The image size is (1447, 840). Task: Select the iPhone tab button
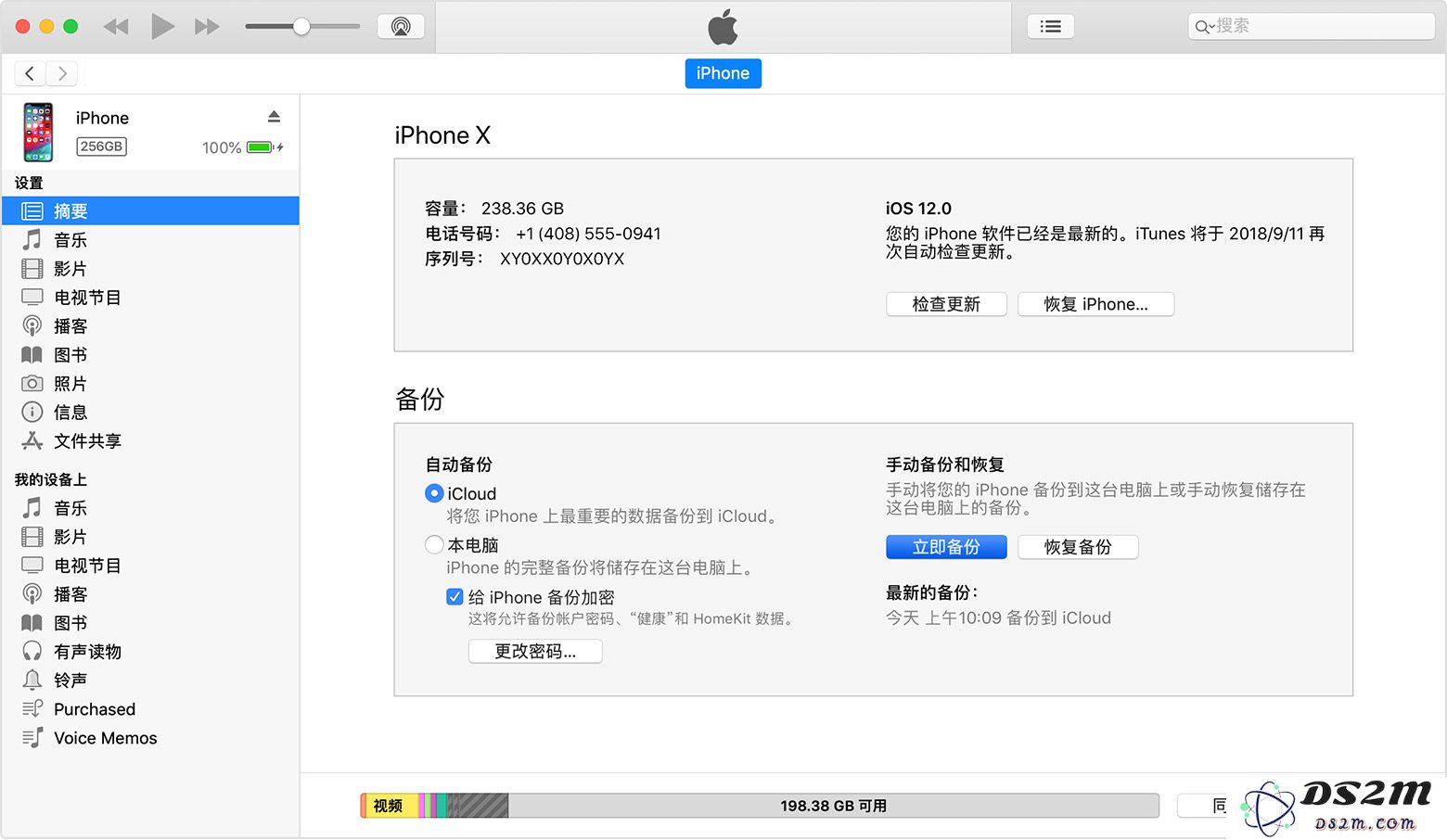[x=723, y=73]
